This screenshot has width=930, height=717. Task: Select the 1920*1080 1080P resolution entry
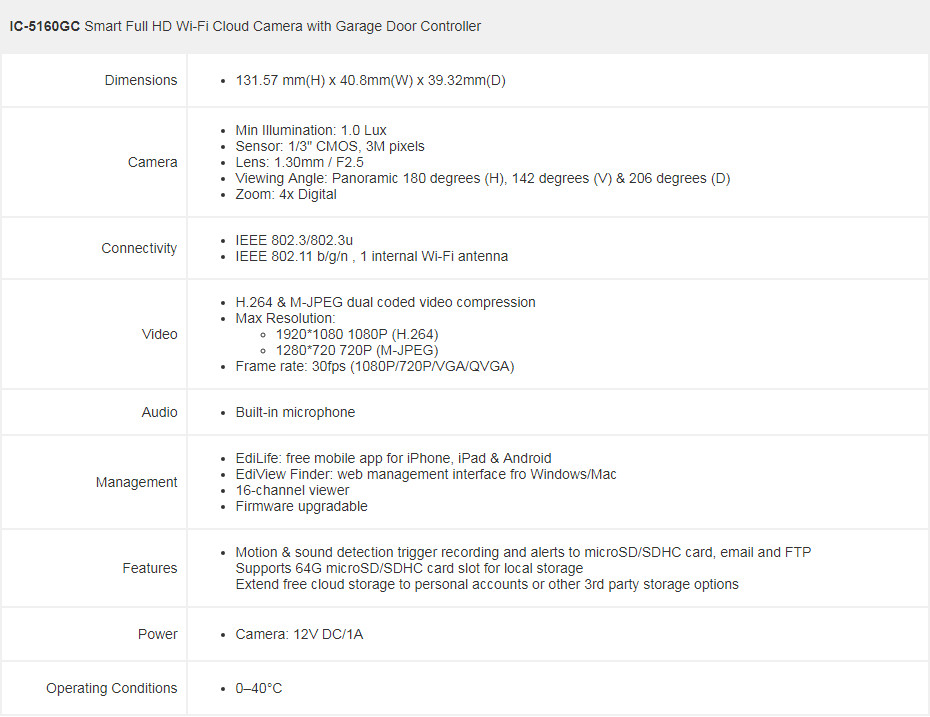click(x=357, y=334)
